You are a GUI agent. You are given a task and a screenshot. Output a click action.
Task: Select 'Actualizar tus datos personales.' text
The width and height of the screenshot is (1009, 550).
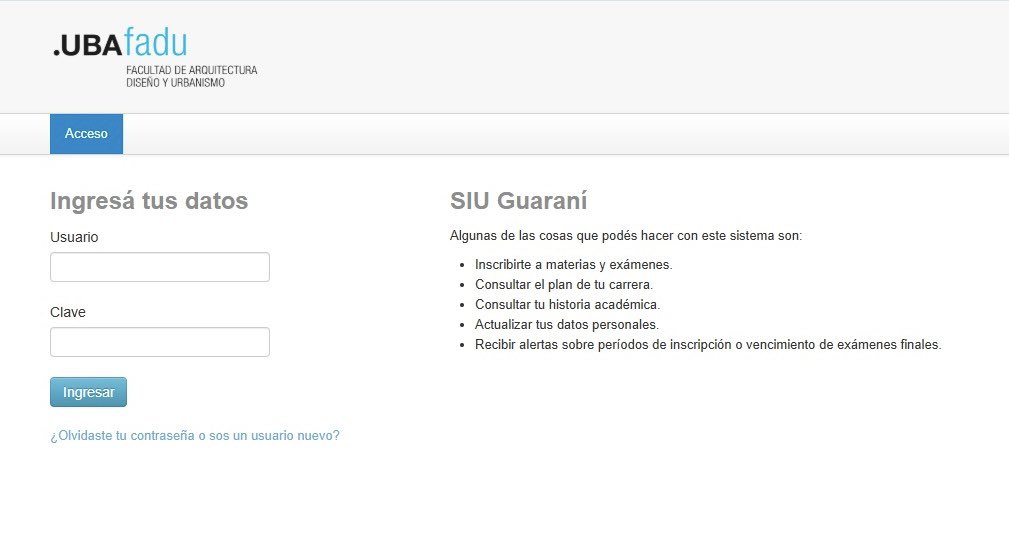567,324
